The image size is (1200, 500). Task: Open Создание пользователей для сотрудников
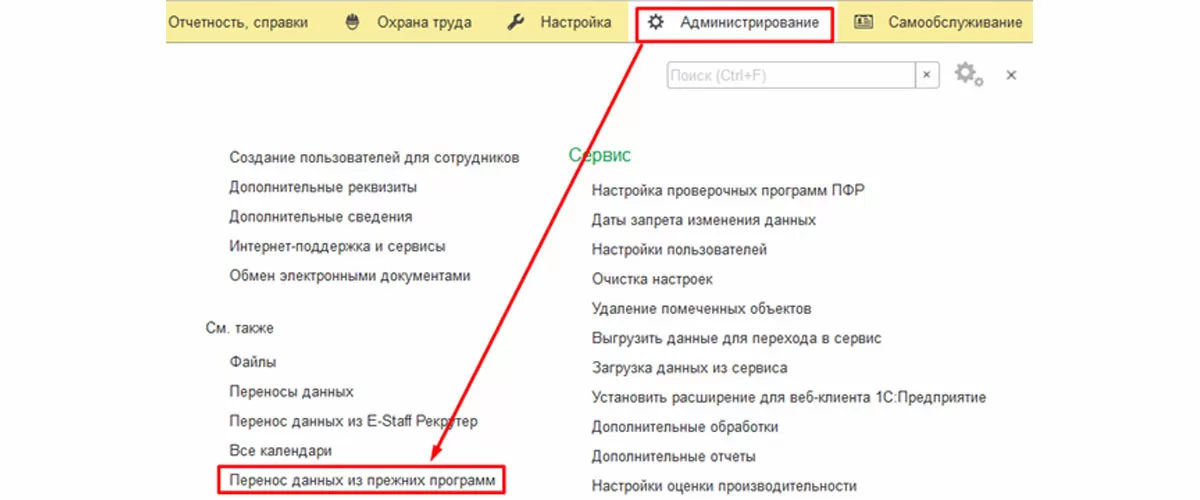click(x=374, y=158)
